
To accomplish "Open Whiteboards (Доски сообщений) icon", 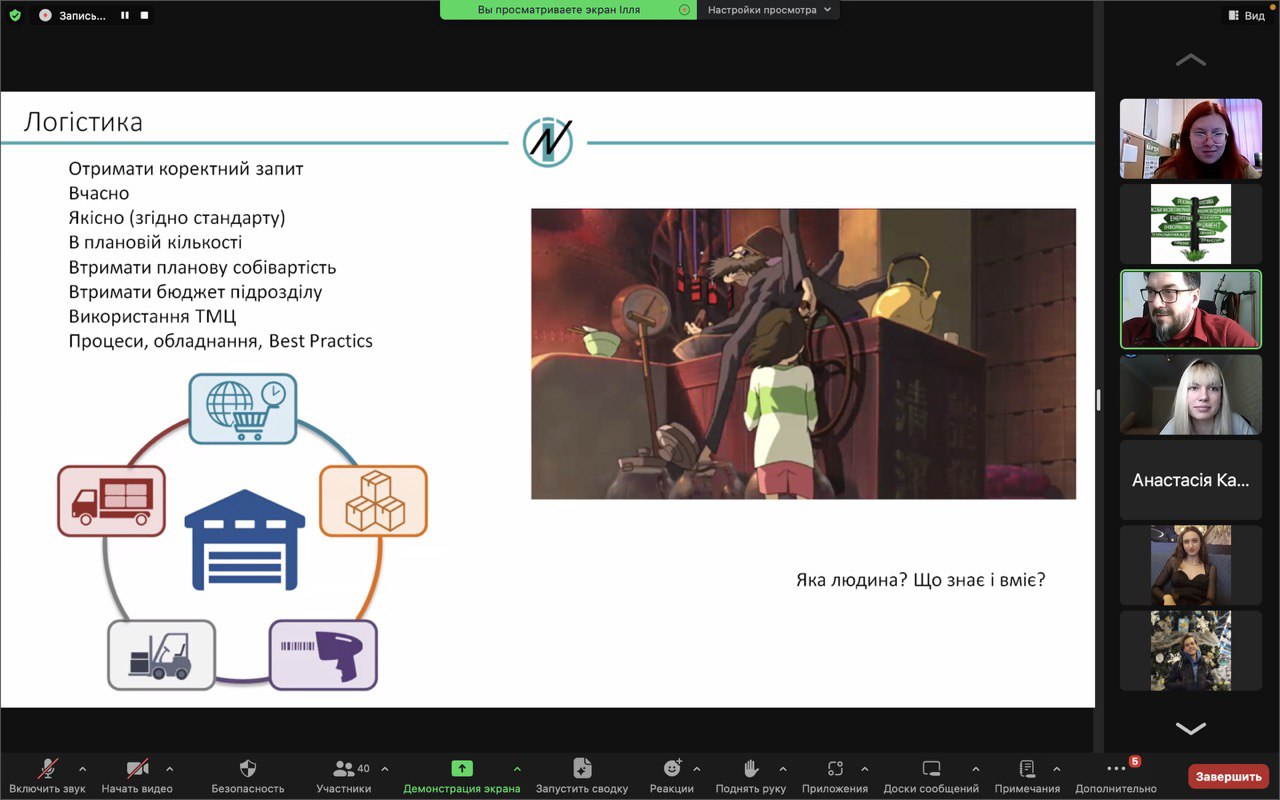I will [x=931, y=768].
